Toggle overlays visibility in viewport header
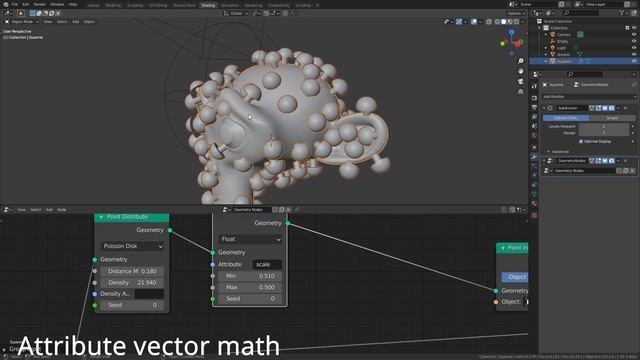Screen dimensions: 640x360 click(473, 22)
